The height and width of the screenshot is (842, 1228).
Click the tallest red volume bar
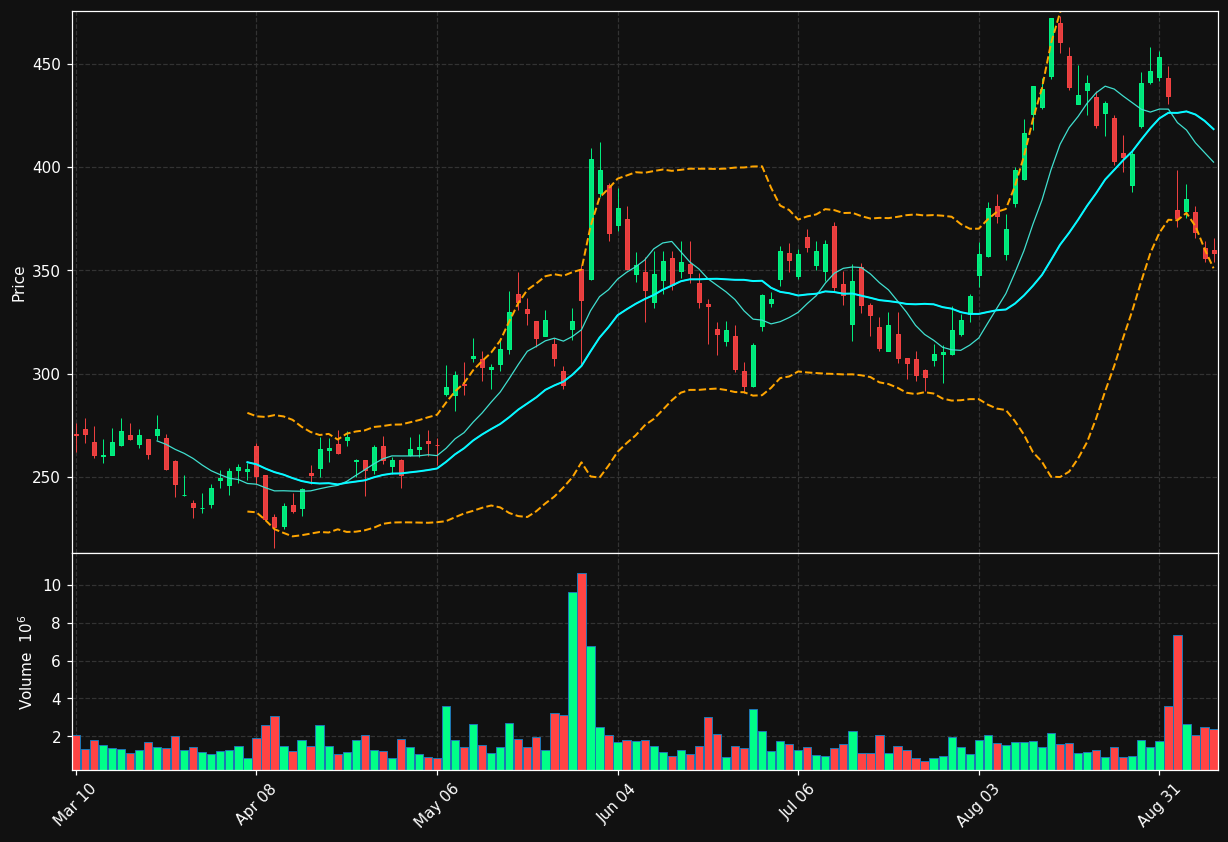coord(582,671)
